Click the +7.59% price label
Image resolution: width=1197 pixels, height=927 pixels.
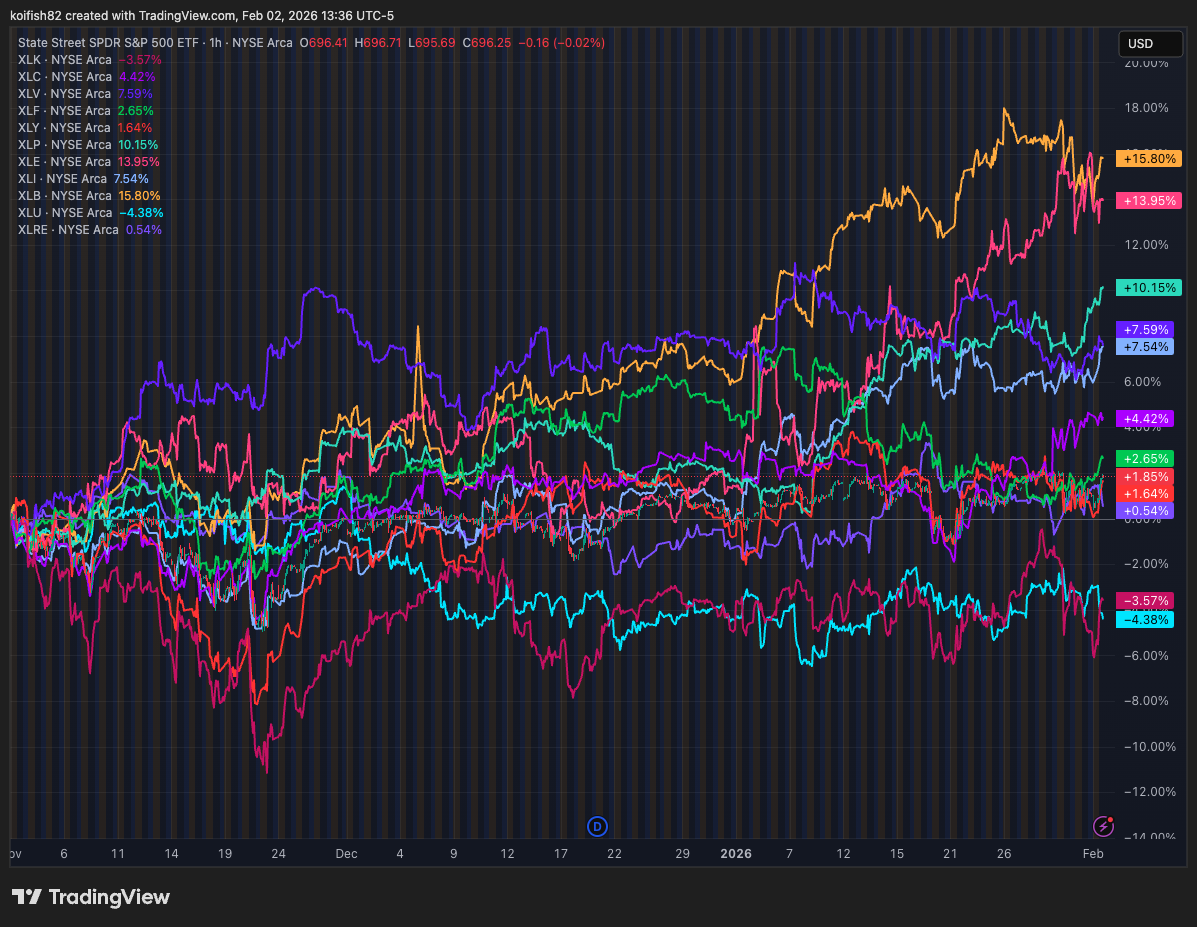[x=1145, y=330]
